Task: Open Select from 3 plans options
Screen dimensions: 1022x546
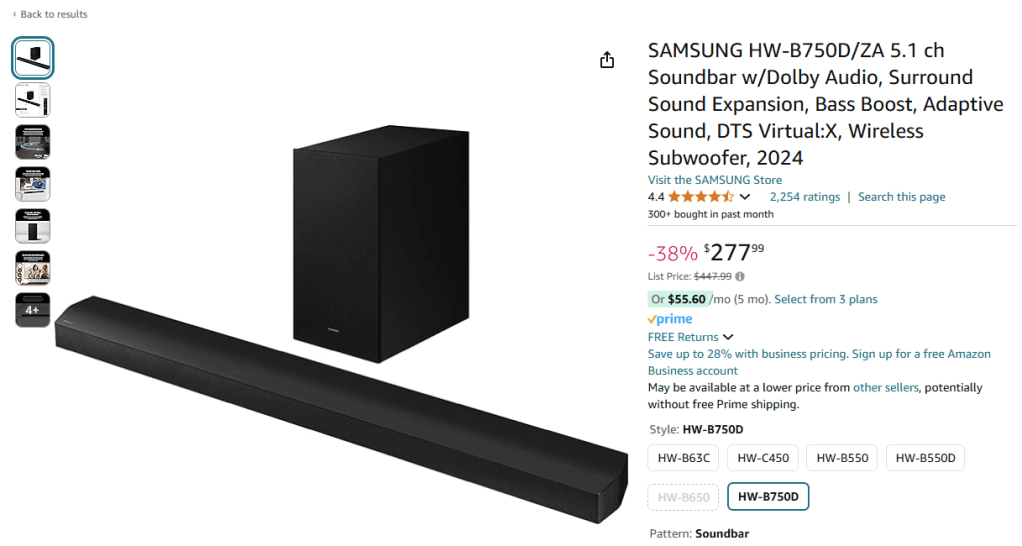Action: 825,299
